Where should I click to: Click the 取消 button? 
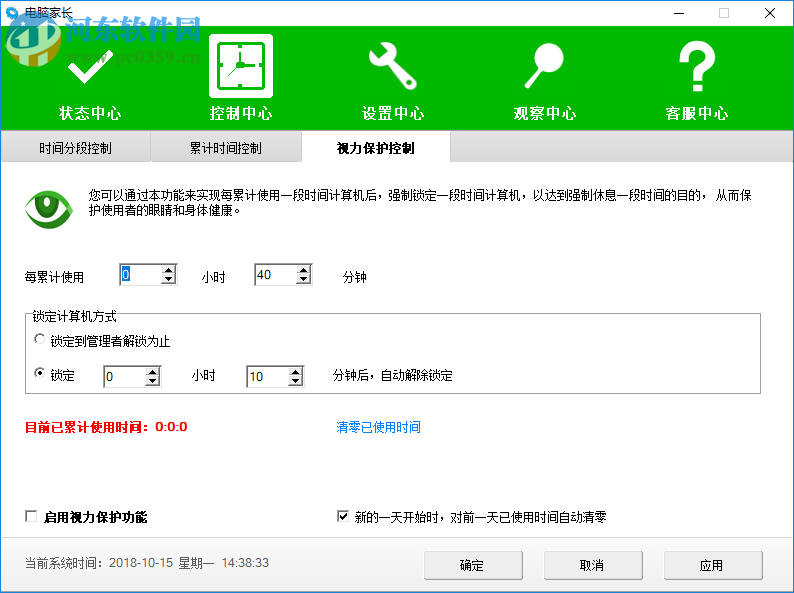(593, 565)
